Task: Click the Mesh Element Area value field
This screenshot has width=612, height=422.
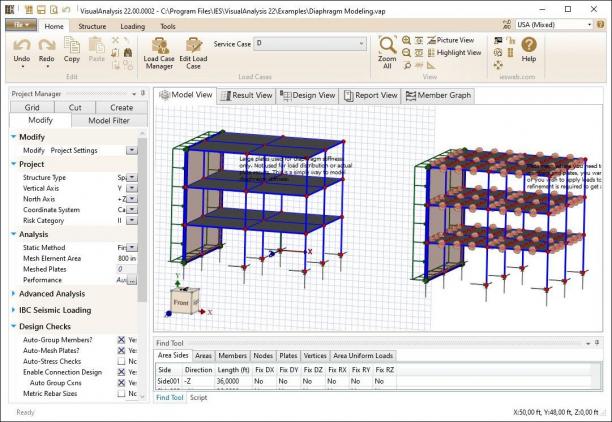Action: pos(127,258)
